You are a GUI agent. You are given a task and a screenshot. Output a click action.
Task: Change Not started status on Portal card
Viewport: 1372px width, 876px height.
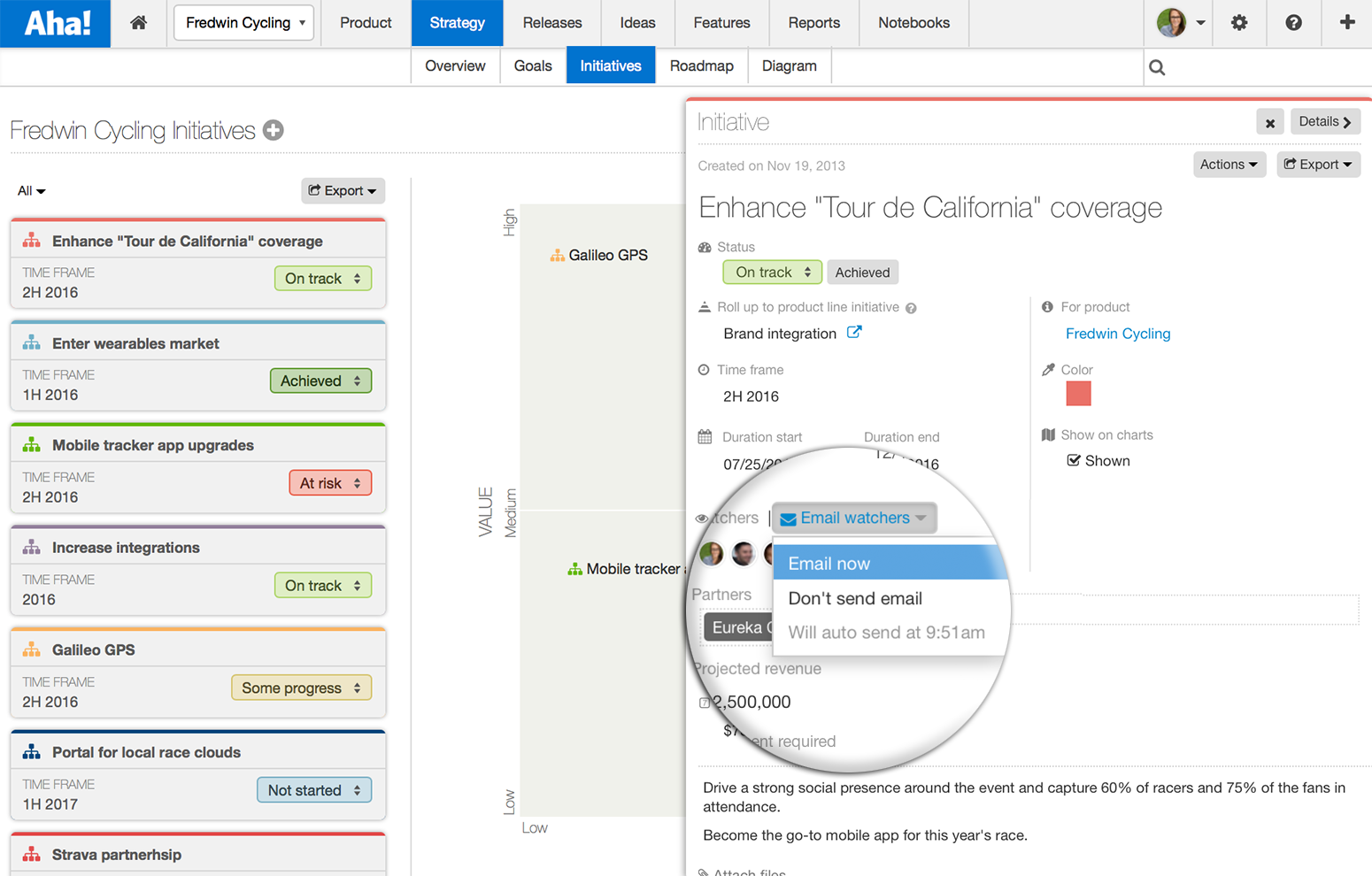click(x=314, y=790)
